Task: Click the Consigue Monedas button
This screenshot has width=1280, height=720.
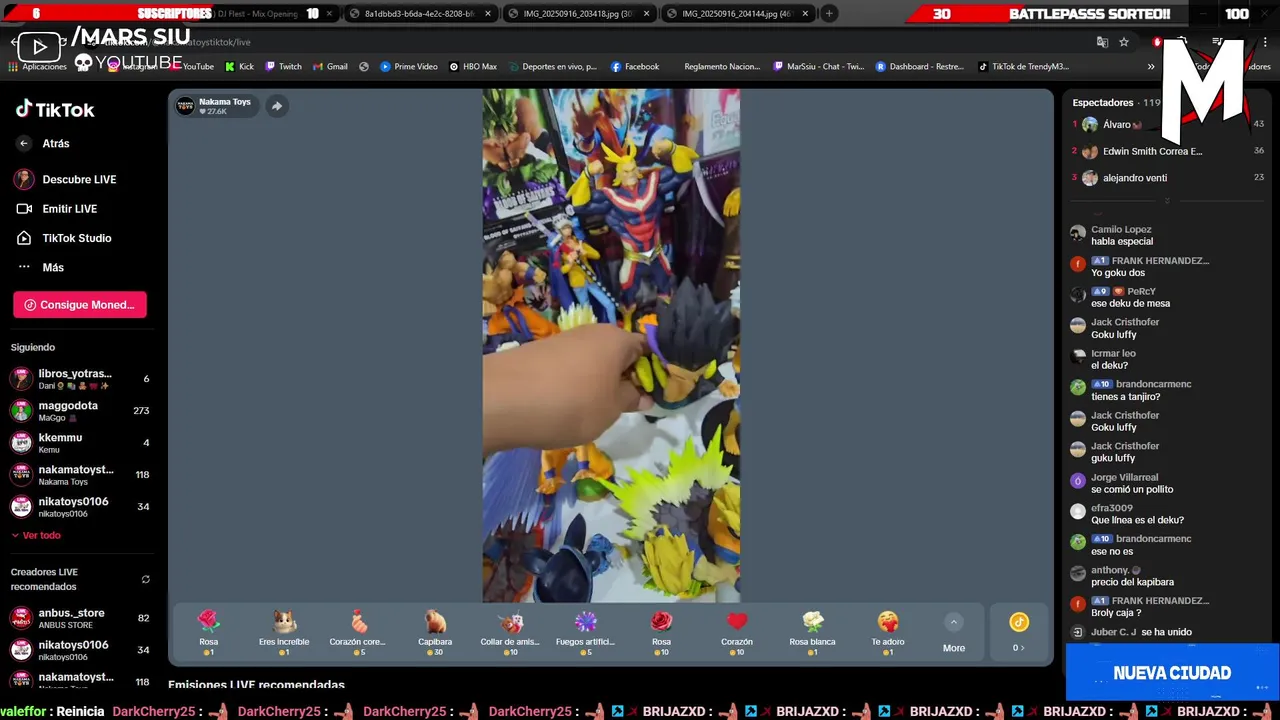Action: pyautogui.click(x=80, y=305)
